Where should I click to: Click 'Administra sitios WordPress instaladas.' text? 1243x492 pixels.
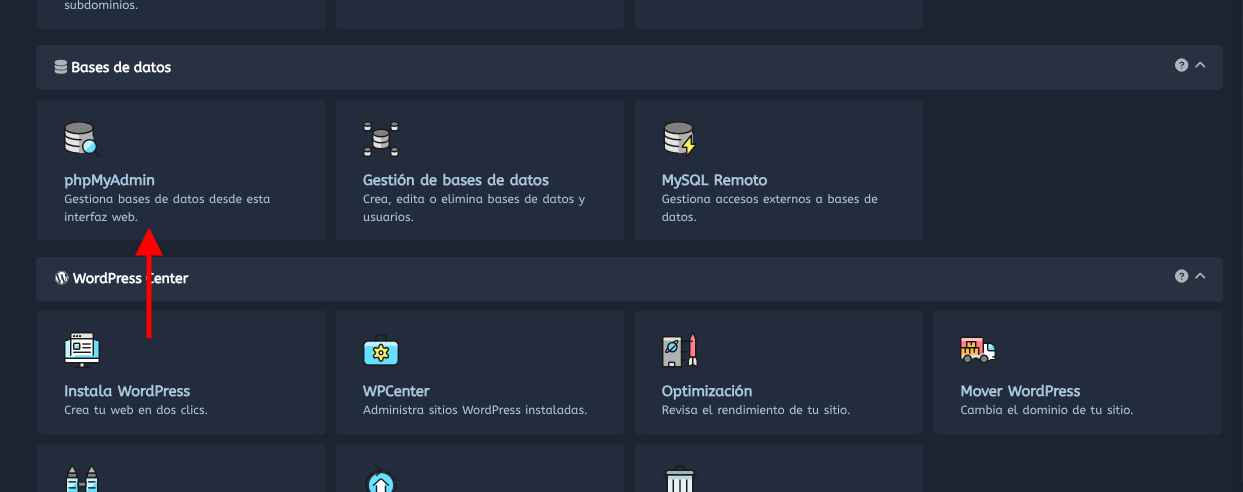click(x=475, y=410)
